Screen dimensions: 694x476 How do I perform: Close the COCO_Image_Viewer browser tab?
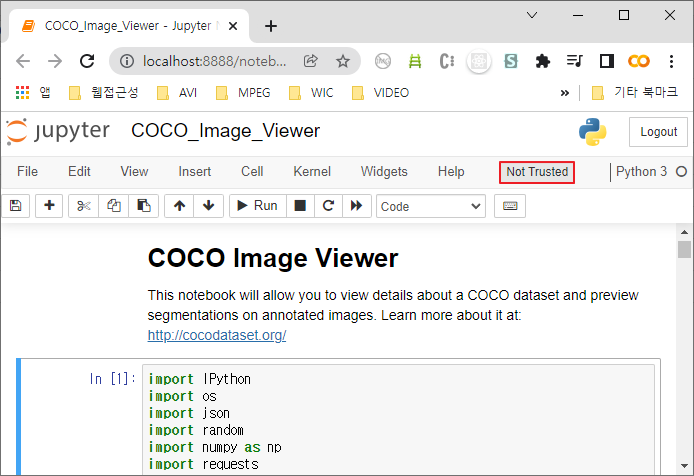pyautogui.click(x=233, y=26)
